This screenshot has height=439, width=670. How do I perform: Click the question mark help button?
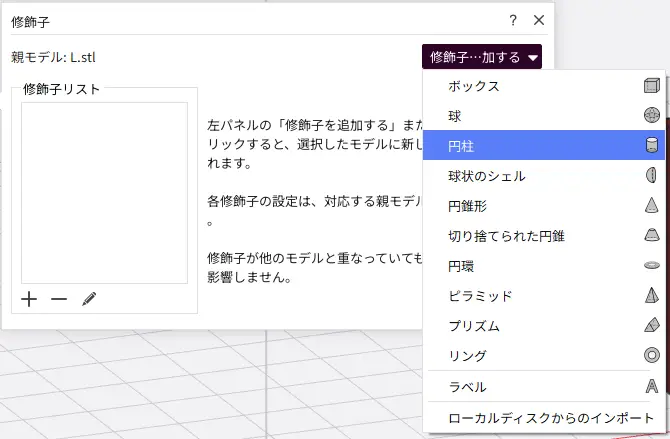pos(513,20)
